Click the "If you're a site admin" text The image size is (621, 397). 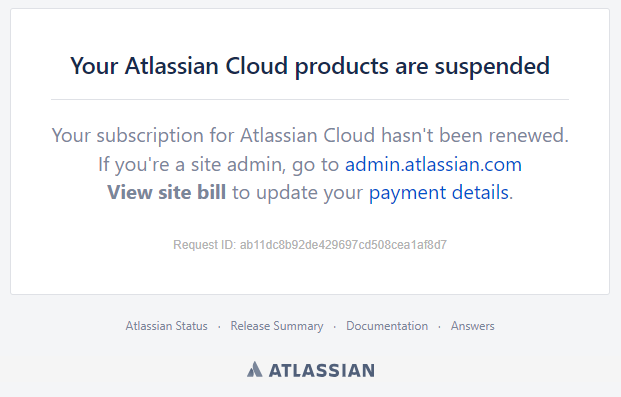[192, 165]
